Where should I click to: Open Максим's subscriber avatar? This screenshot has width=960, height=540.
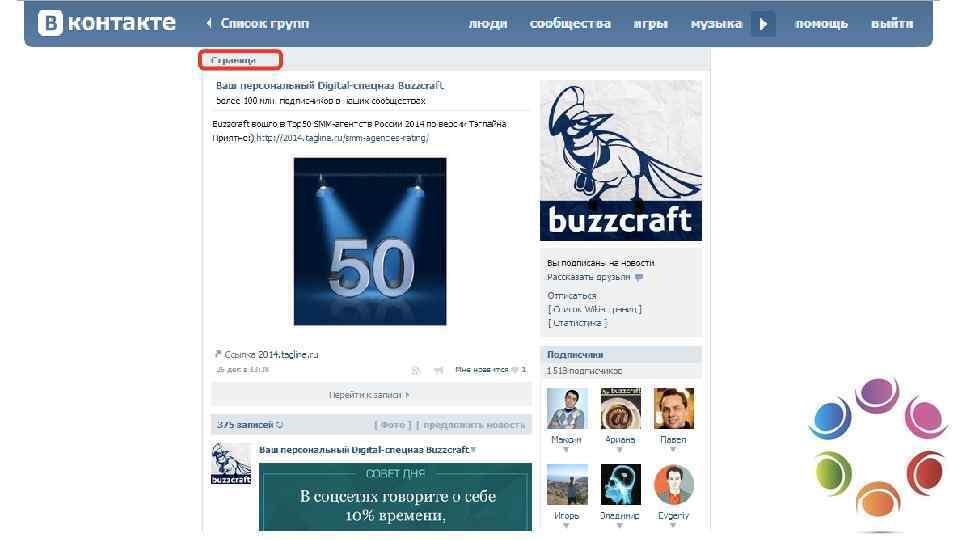tap(567, 408)
